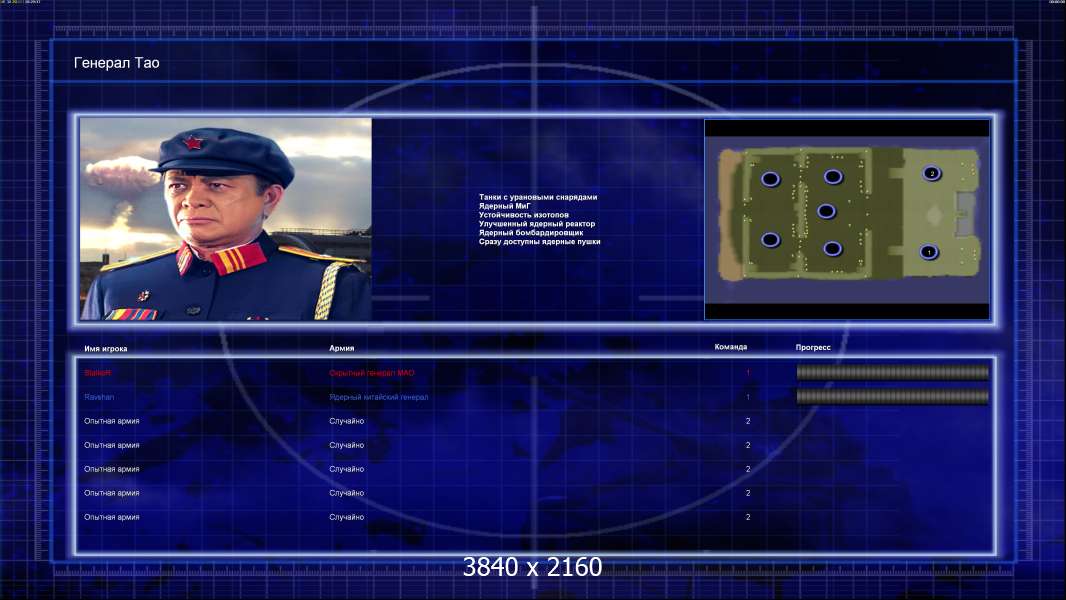This screenshot has height=600, width=1066.
Task: Click team number 1 in StalkeR's row
Action: point(748,373)
